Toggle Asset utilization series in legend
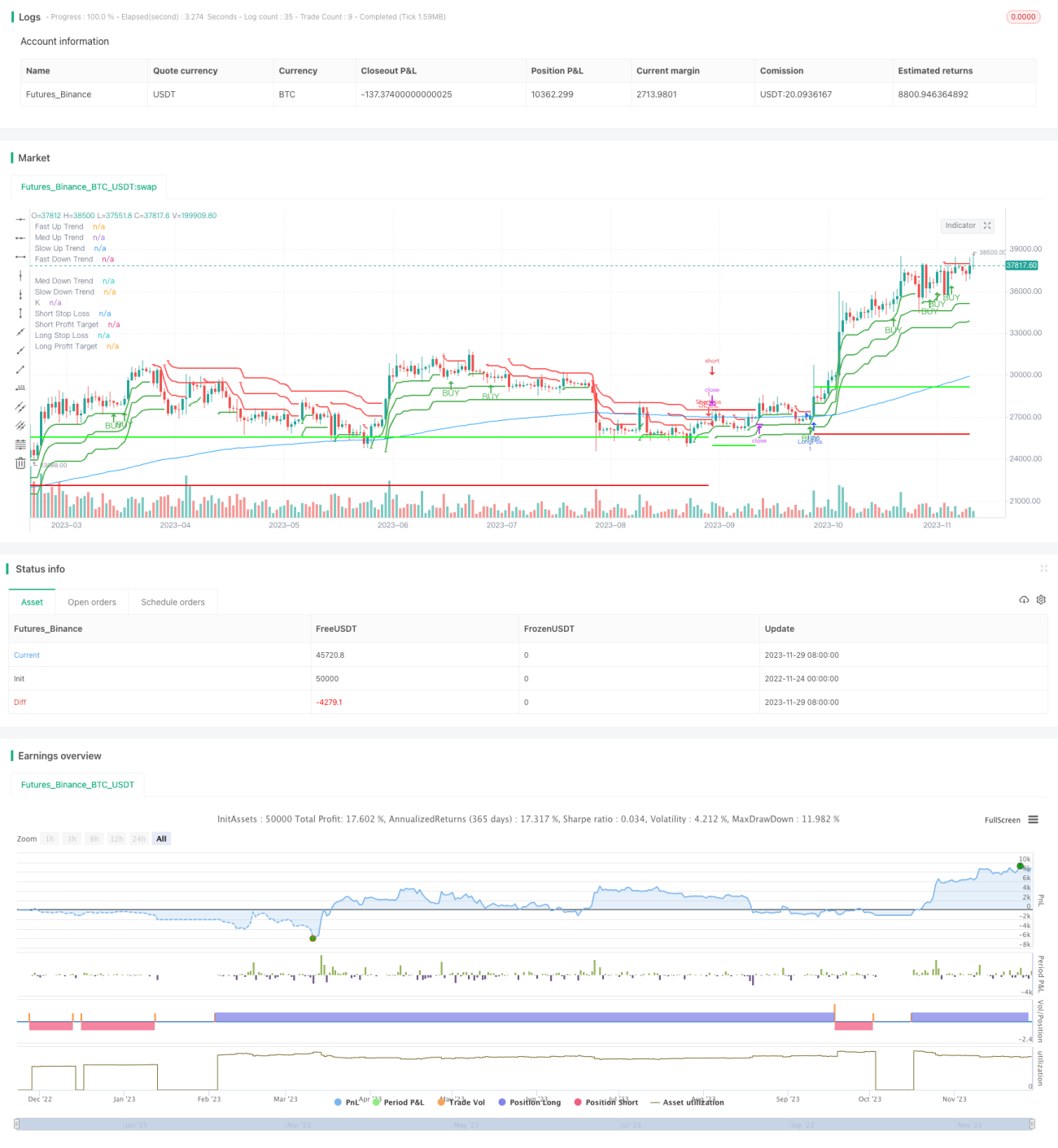The height and width of the screenshot is (1148, 1058). (x=687, y=1102)
